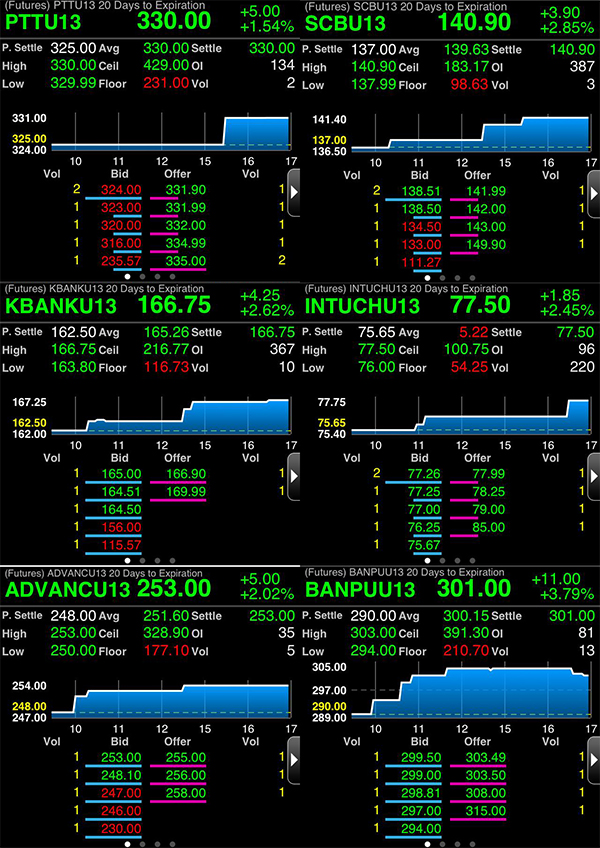
Task: Select KBANKU13 last price 166.75
Action: 174,304
